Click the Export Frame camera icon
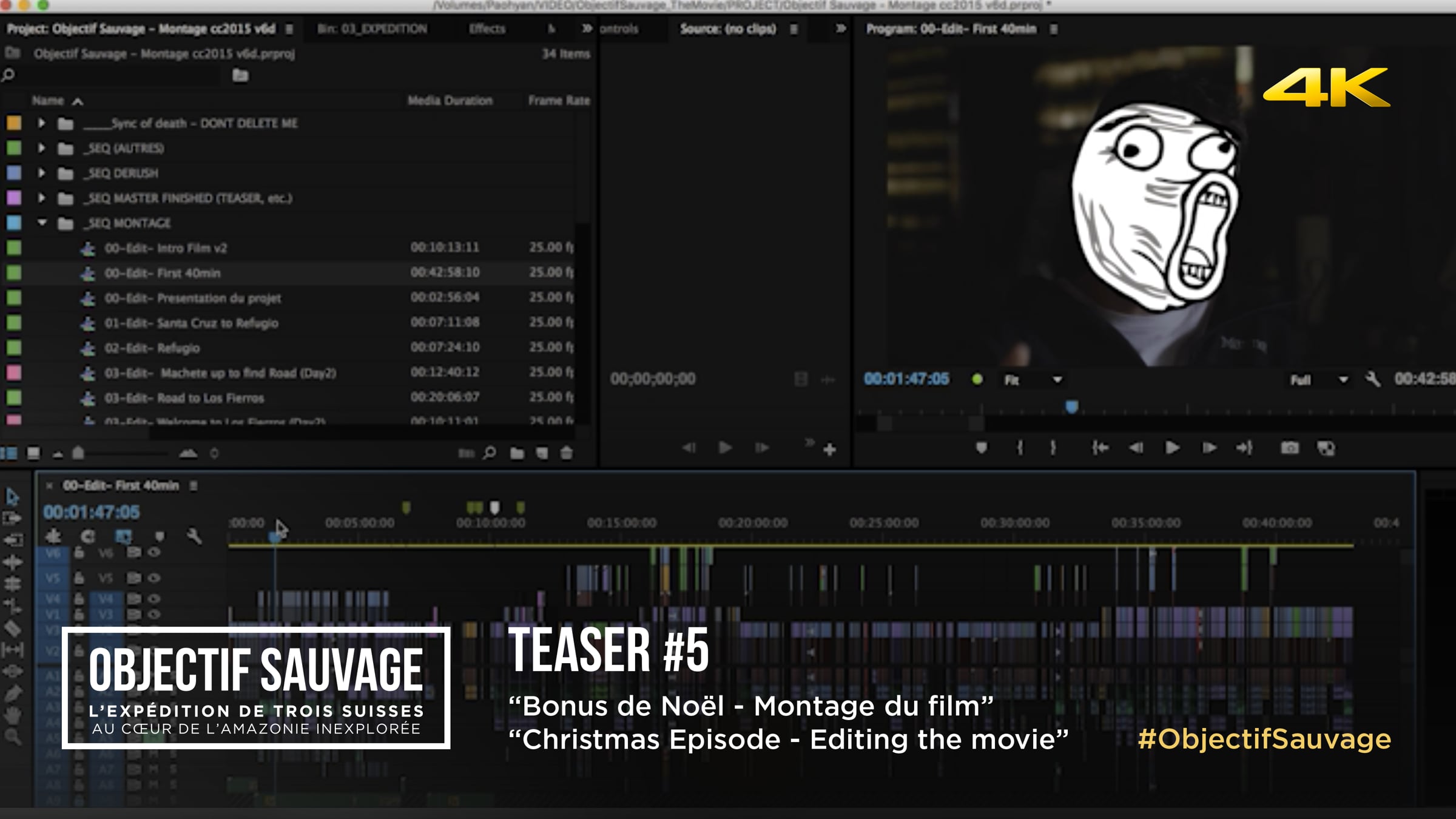The width and height of the screenshot is (1456, 819). (x=1290, y=448)
